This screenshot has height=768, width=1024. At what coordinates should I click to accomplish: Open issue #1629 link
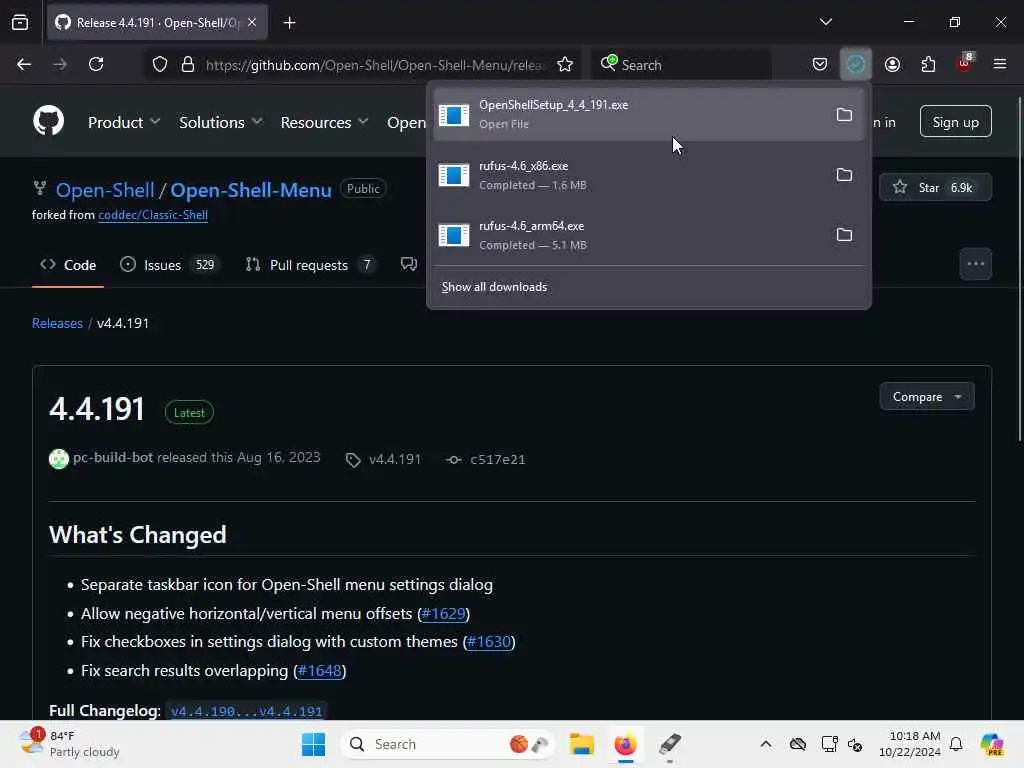[443, 614]
